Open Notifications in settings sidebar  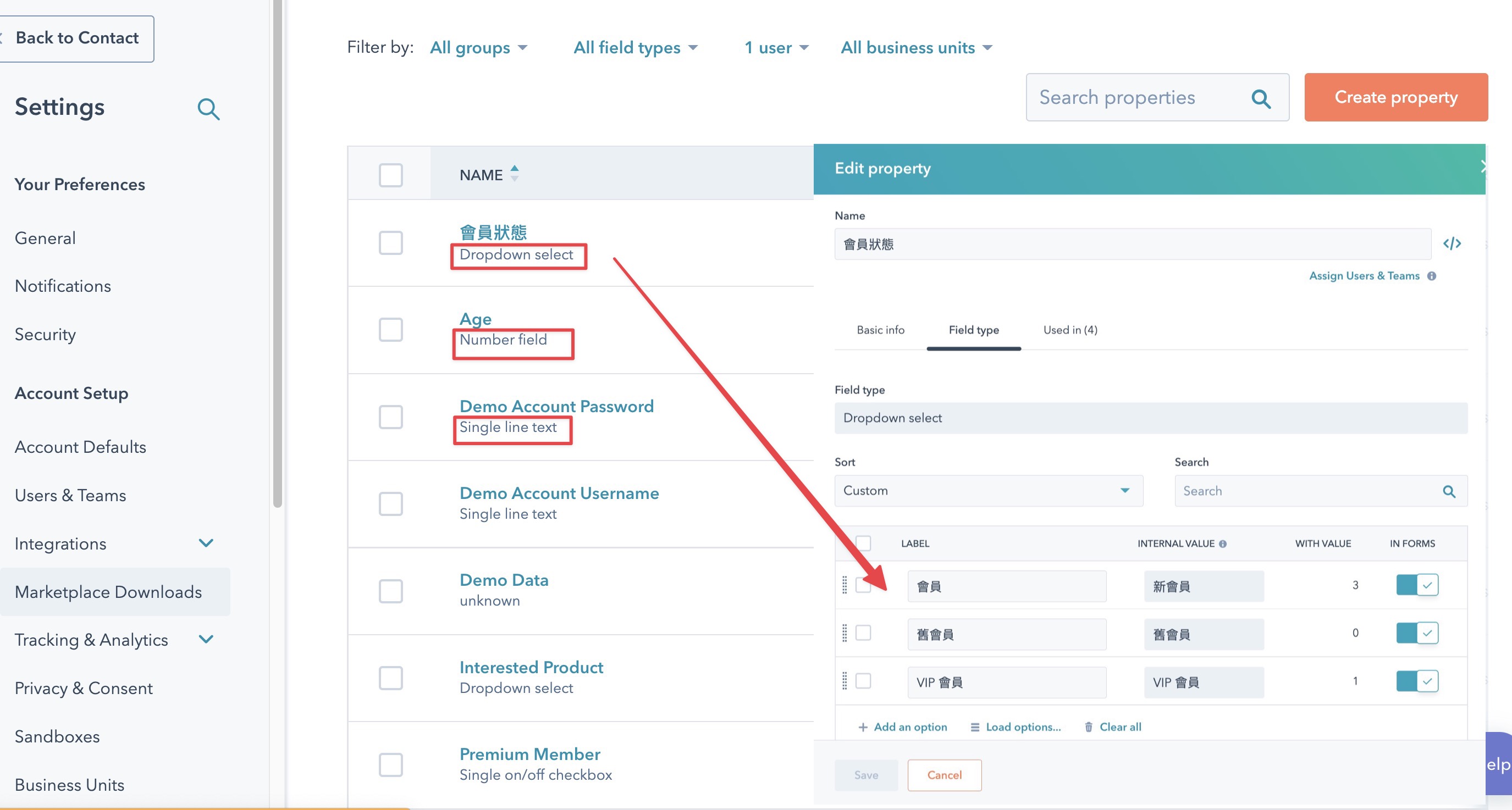[x=63, y=286]
